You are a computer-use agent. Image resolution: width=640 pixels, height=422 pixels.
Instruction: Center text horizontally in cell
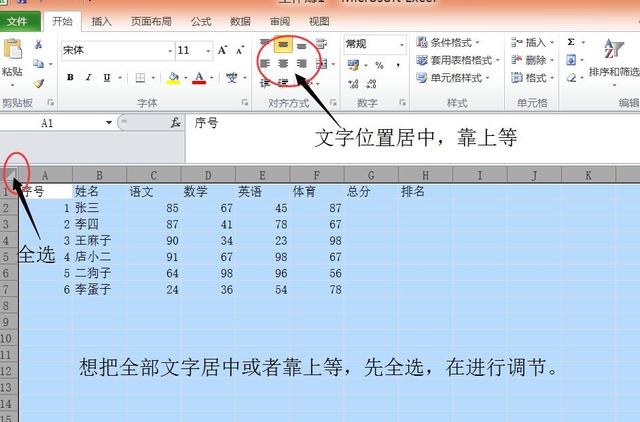(283, 63)
